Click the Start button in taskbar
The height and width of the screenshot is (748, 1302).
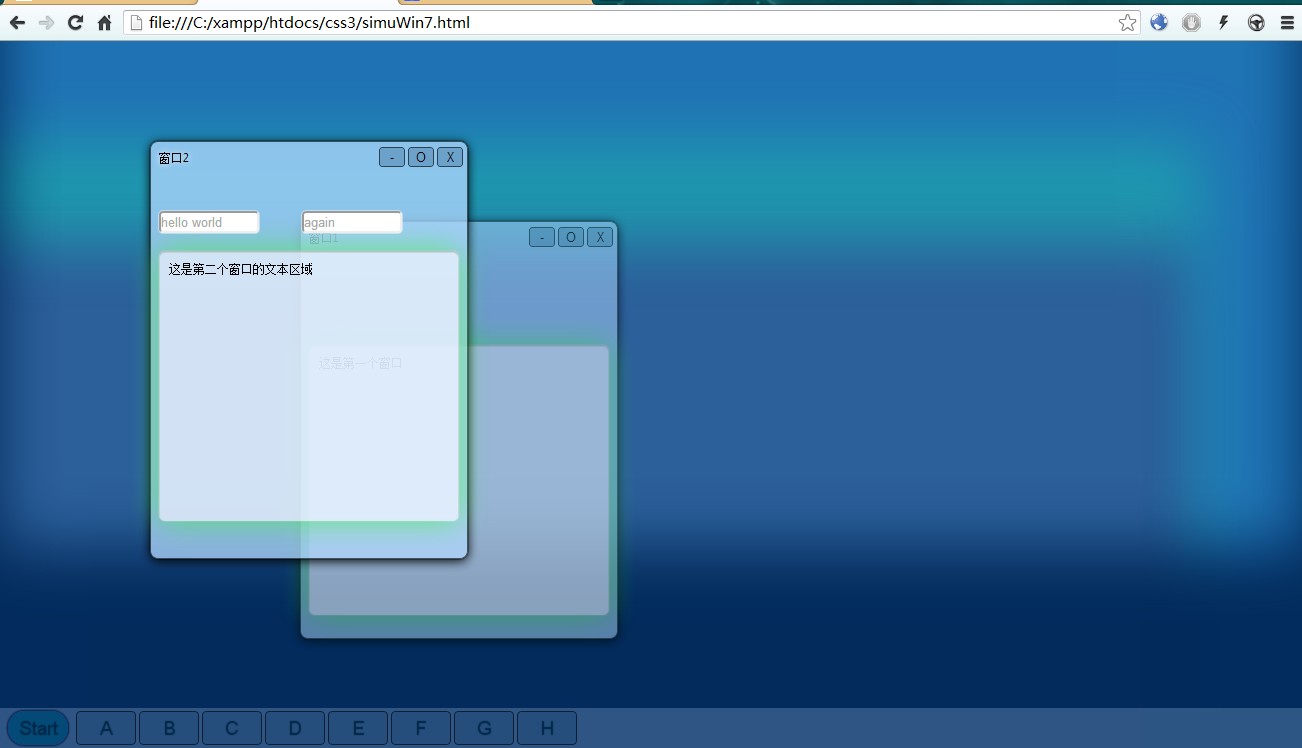coord(38,728)
